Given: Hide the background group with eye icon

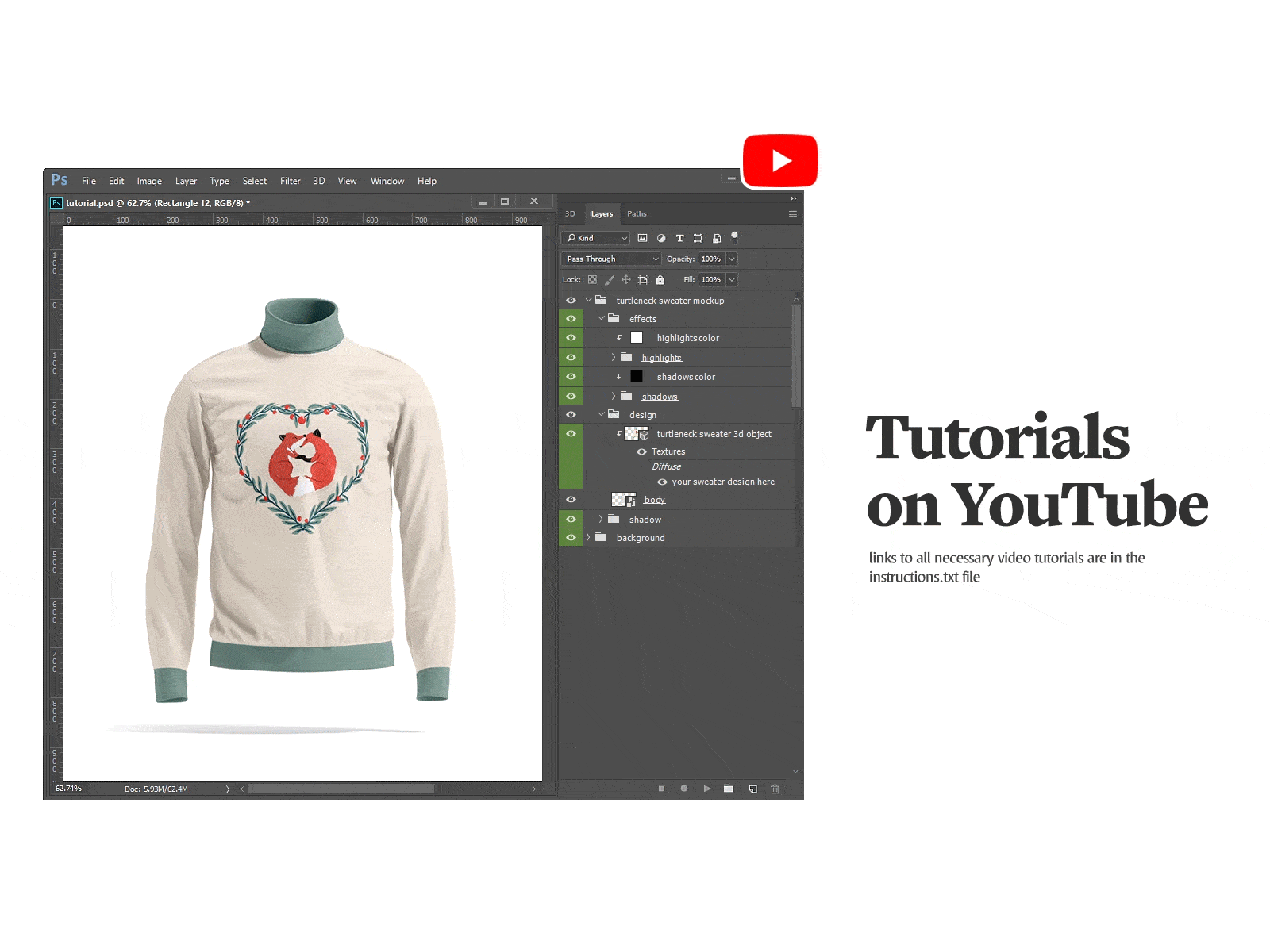Looking at the screenshot, I should coord(571,538).
